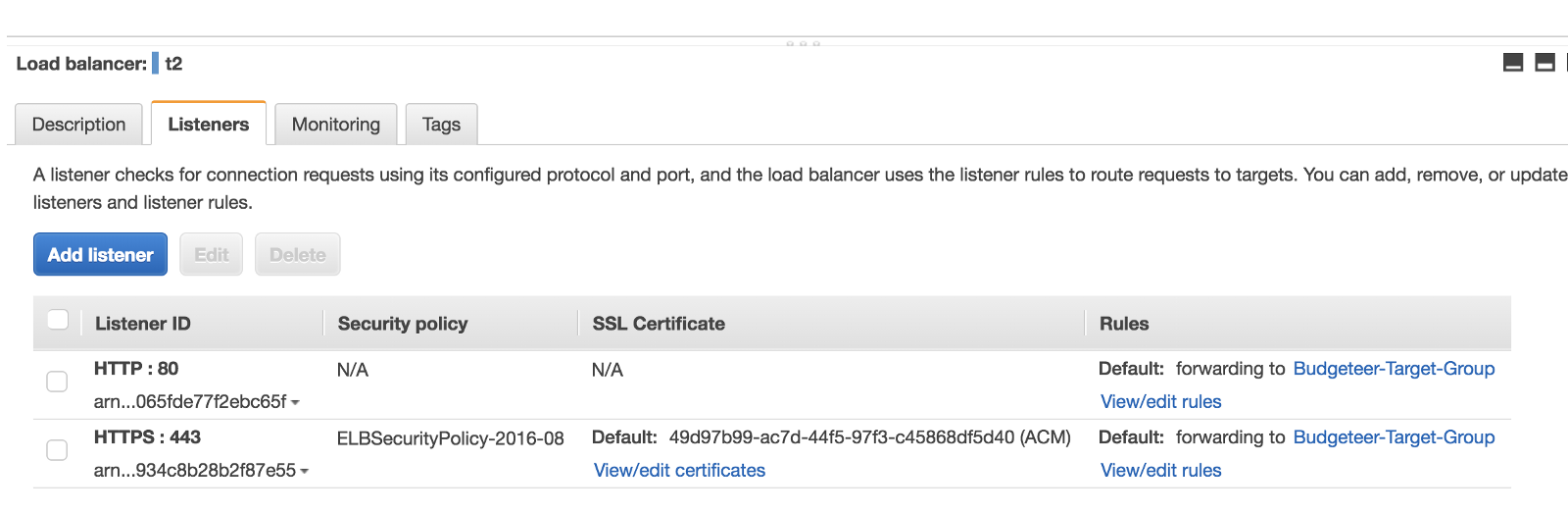Go to the Tags tab
This screenshot has height=512, width=1568.
(x=441, y=125)
